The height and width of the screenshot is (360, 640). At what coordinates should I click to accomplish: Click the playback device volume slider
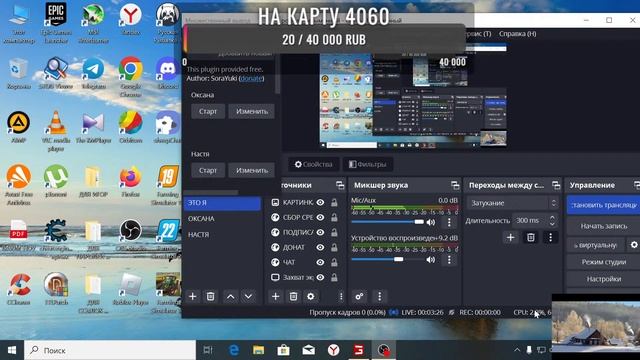click(388, 260)
